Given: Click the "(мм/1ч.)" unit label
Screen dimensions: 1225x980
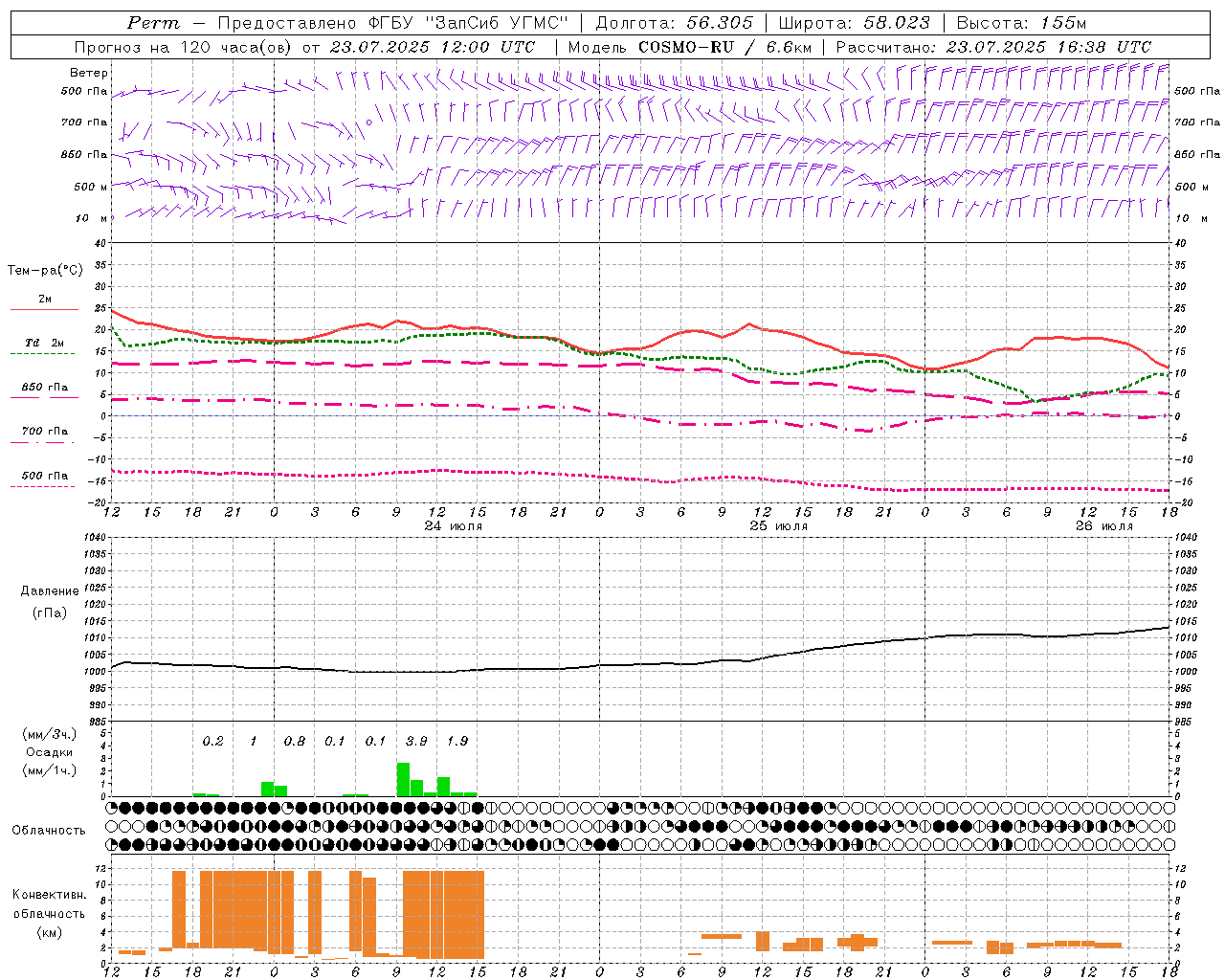Looking at the screenshot, I should click(49, 770).
